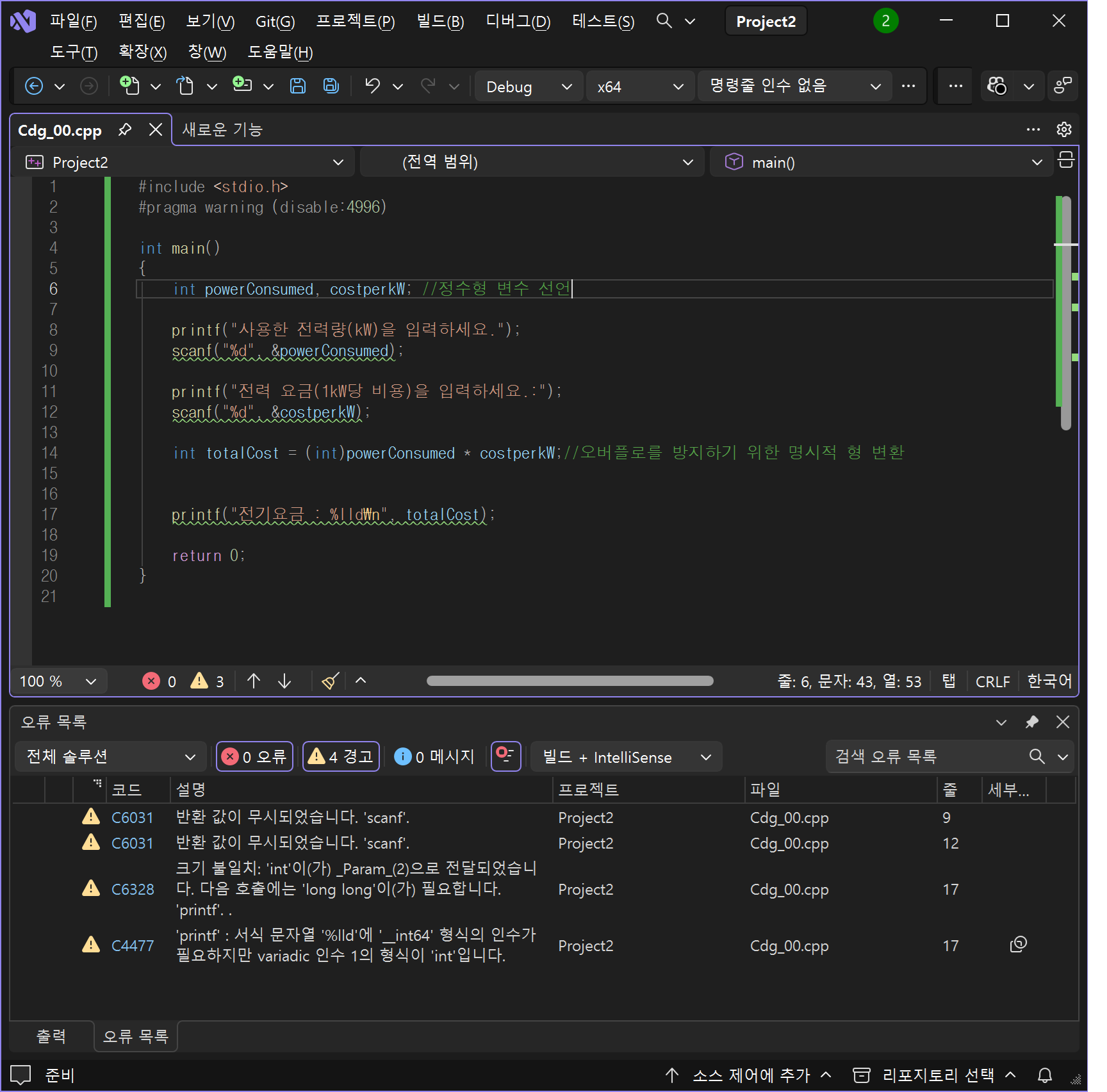Open the 100 % zoom dropdown
This screenshot has height=1092, width=1107.
tap(58, 681)
